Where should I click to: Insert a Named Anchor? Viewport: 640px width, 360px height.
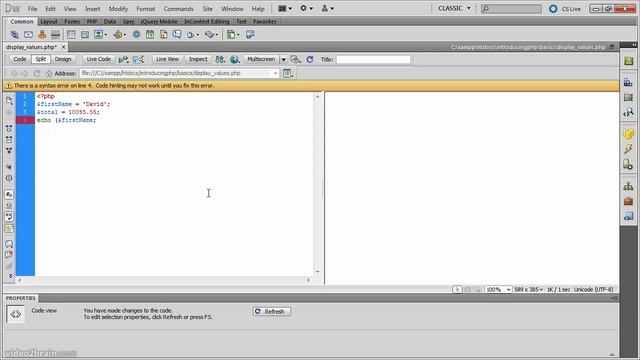pyautogui.click(x=42, y=35)
